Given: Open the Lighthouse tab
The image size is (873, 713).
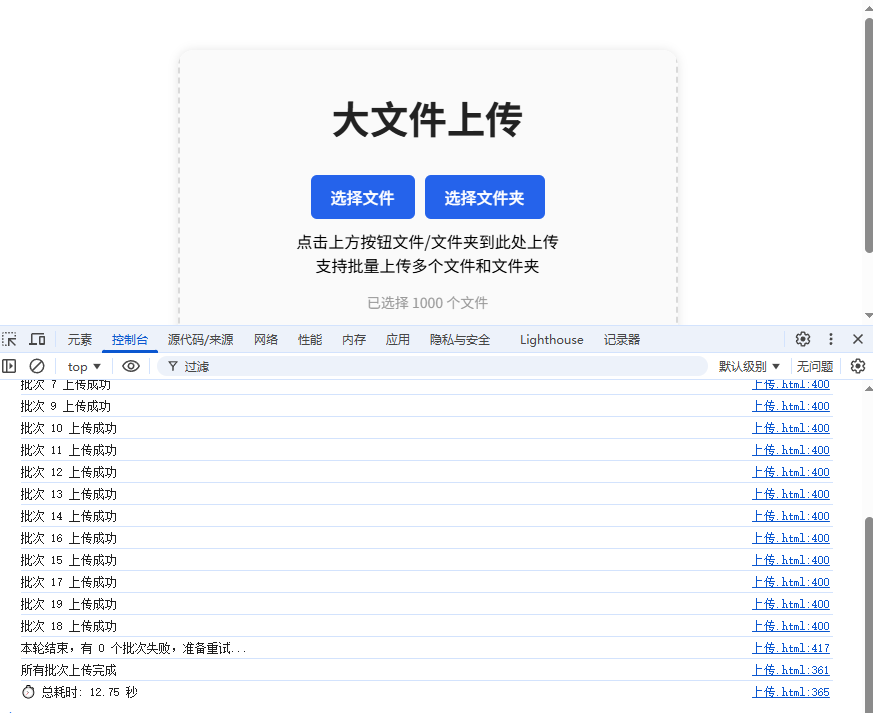Looking at the screenshot, I should pyautogui.click(x=551, y=339).
